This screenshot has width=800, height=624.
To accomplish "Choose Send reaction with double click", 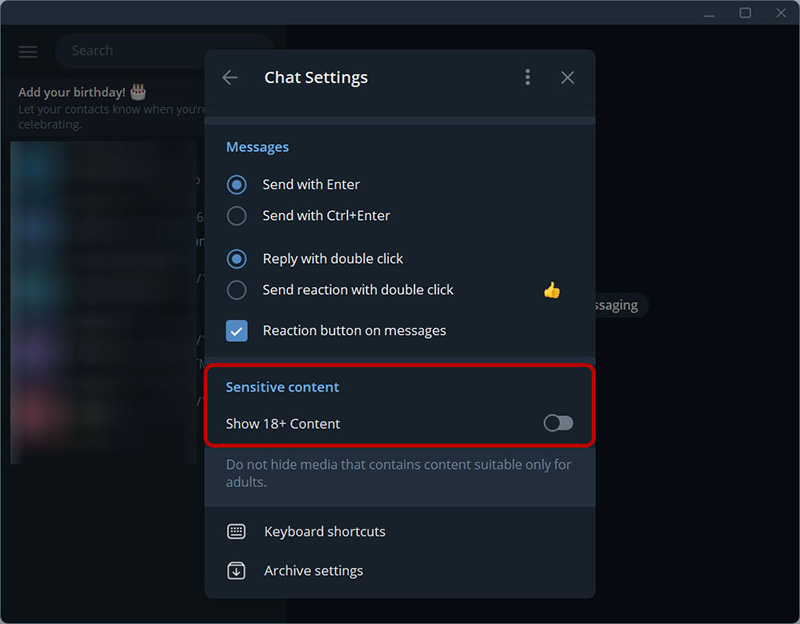I will [237, 290].
